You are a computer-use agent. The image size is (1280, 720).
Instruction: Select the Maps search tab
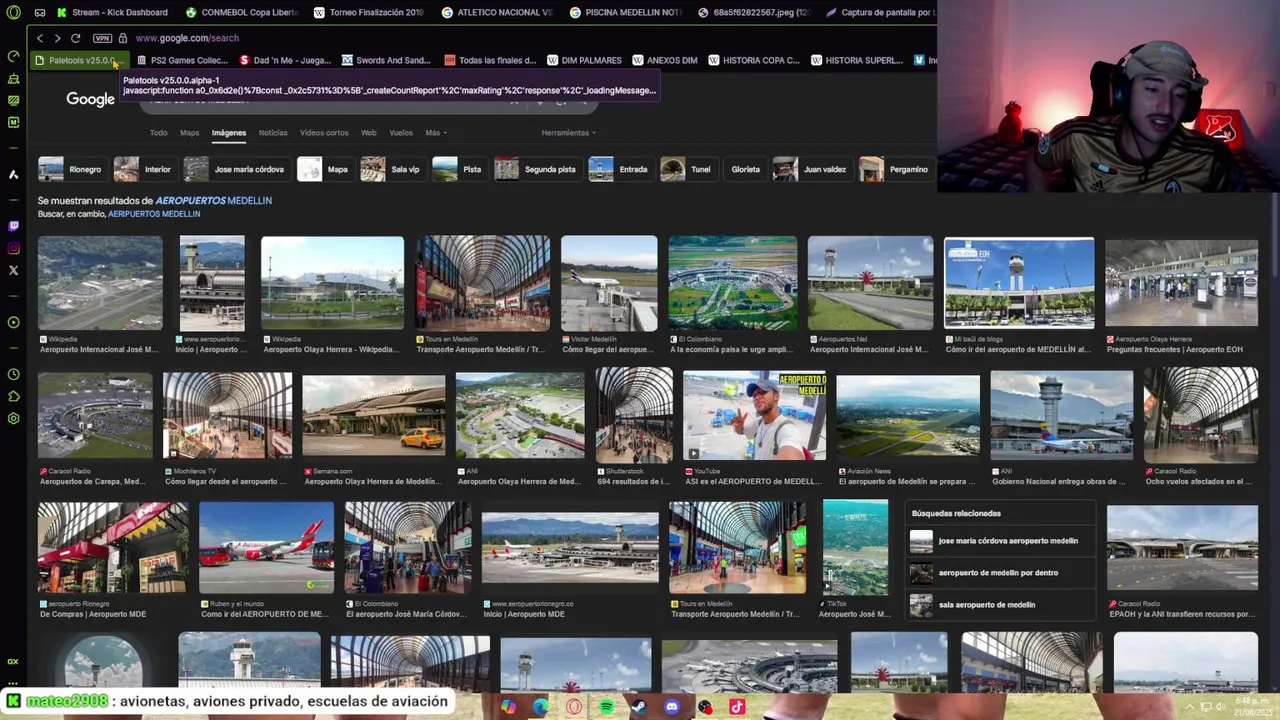189,132
